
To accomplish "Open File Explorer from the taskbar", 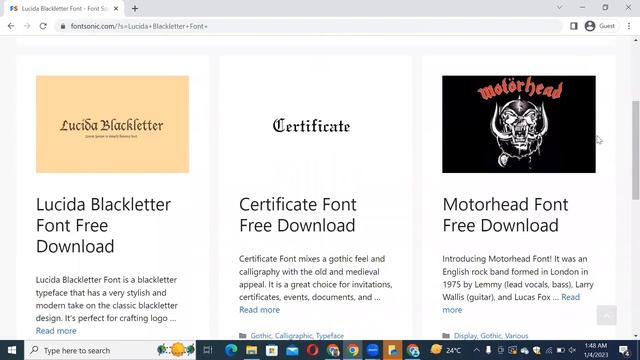I will click(251, 350).
